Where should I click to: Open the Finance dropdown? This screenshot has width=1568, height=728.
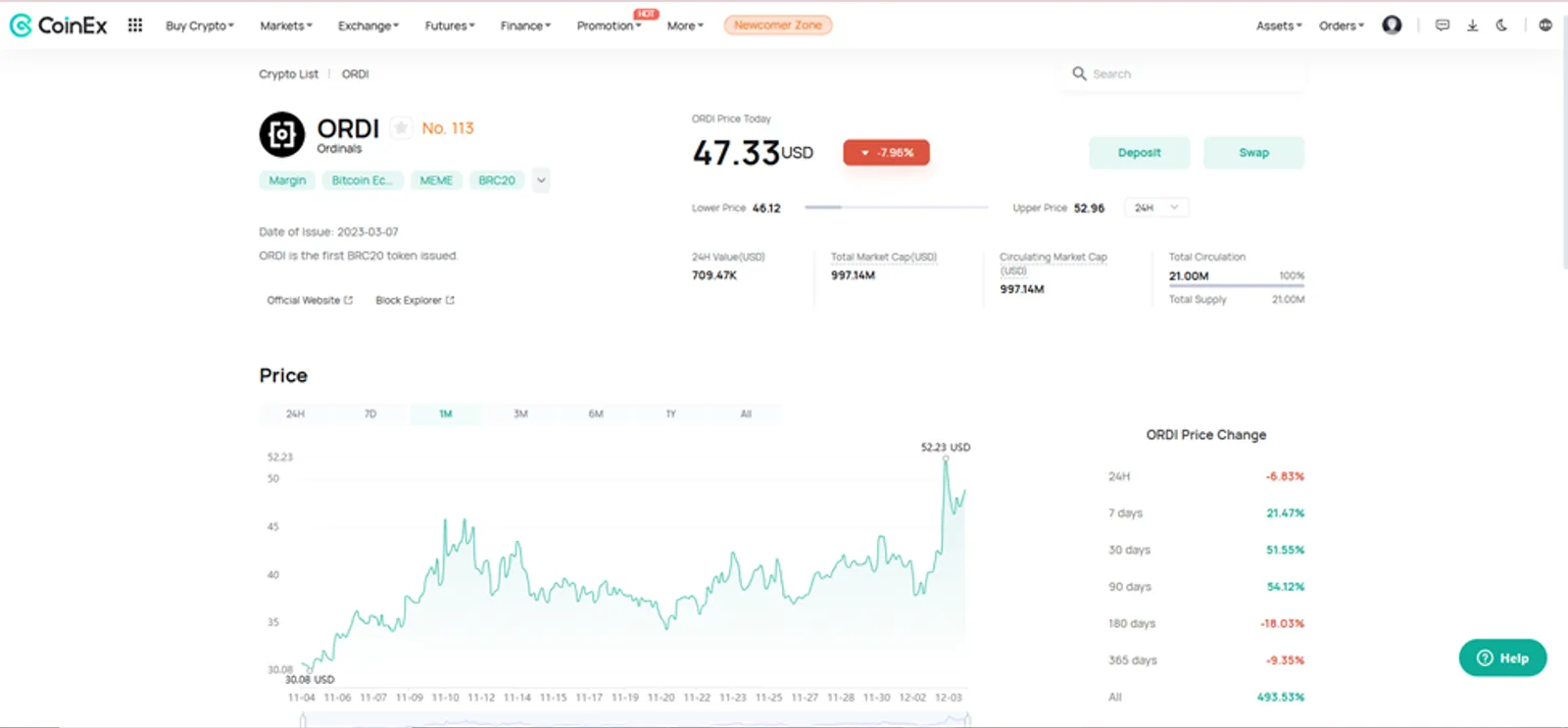click(x=525, y=26)
